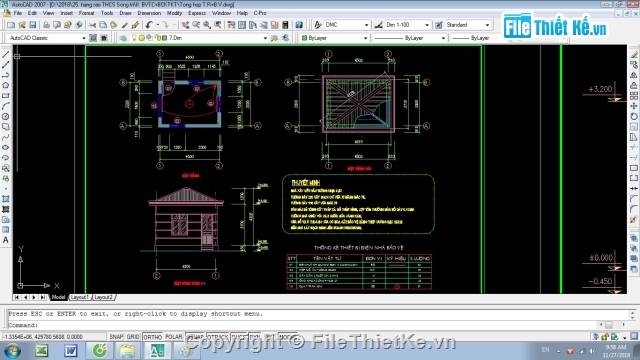Expand the Undo history dropdown arrow
Image resolution: width=640 pixels, height=360 pixels.
[x=158, y=25]
